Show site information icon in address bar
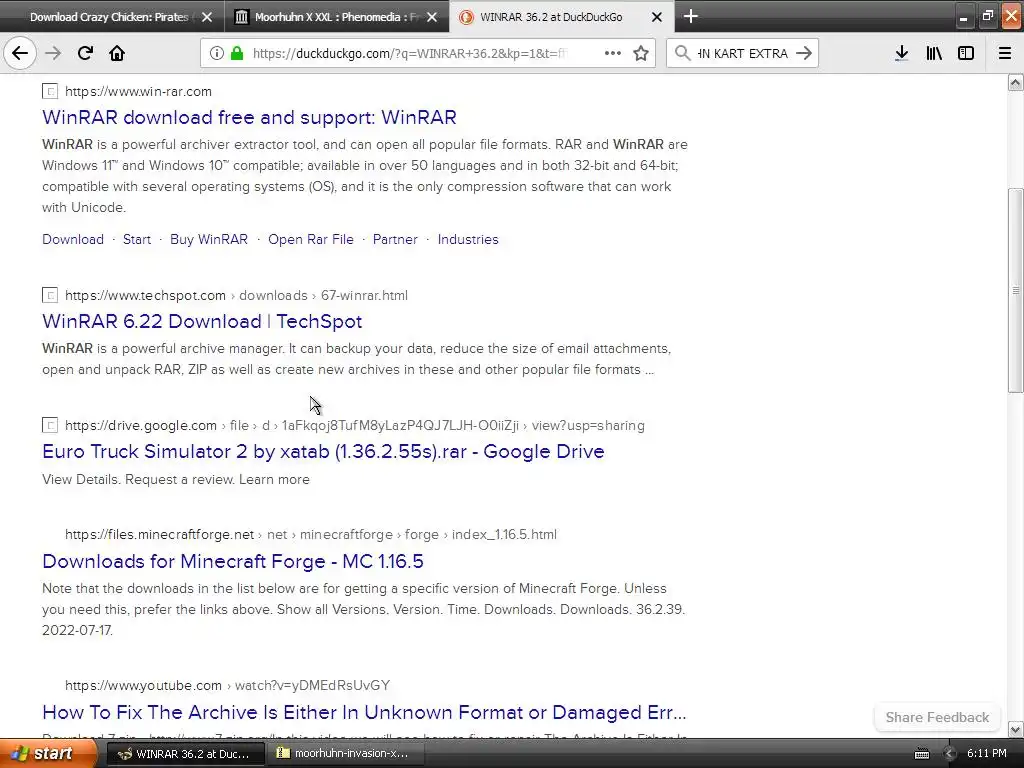This screenshot has width=1024, height=768. tap(216, 53)
